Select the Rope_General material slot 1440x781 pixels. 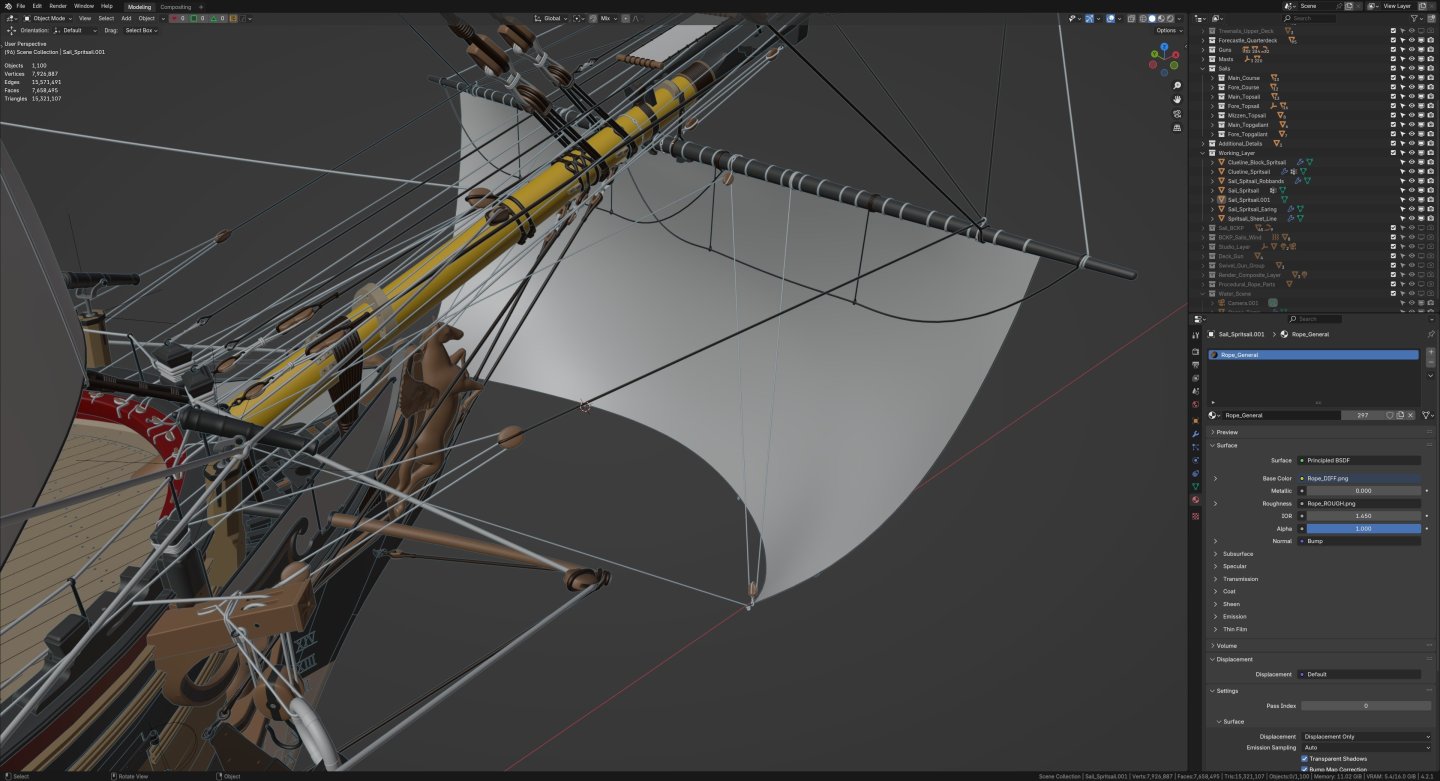pos(1313,355)
